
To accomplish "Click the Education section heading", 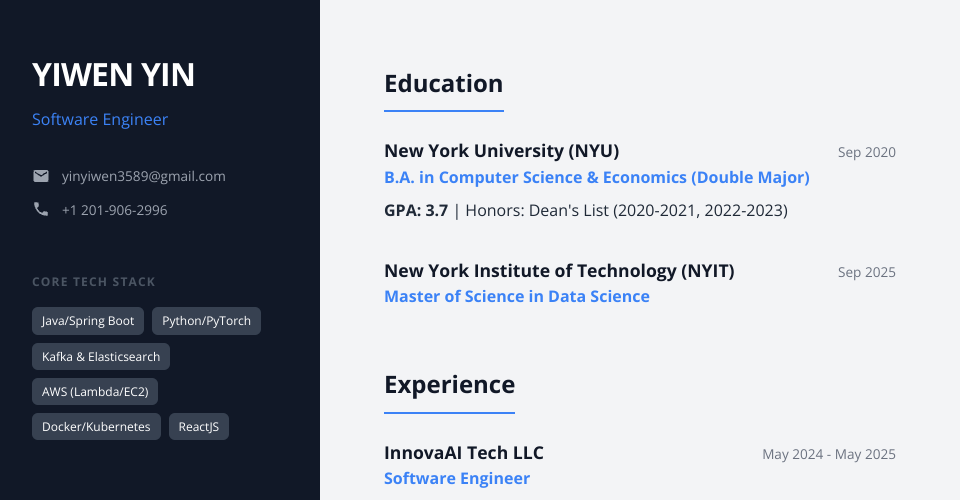I will click(x=443, y=83).
